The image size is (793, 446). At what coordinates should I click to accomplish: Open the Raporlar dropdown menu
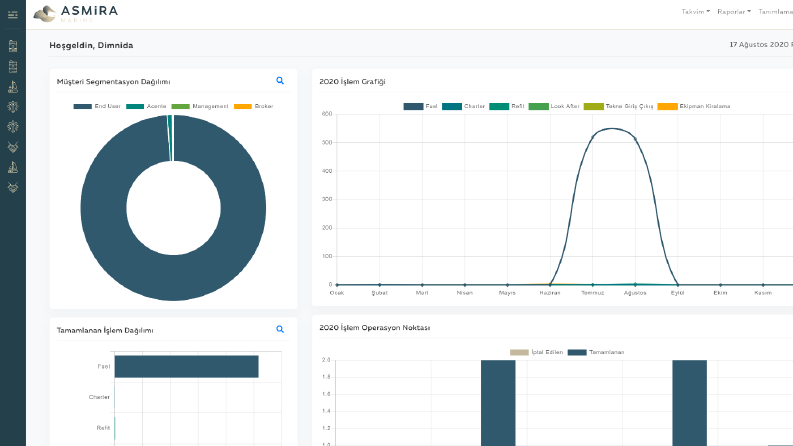[734, 12]
